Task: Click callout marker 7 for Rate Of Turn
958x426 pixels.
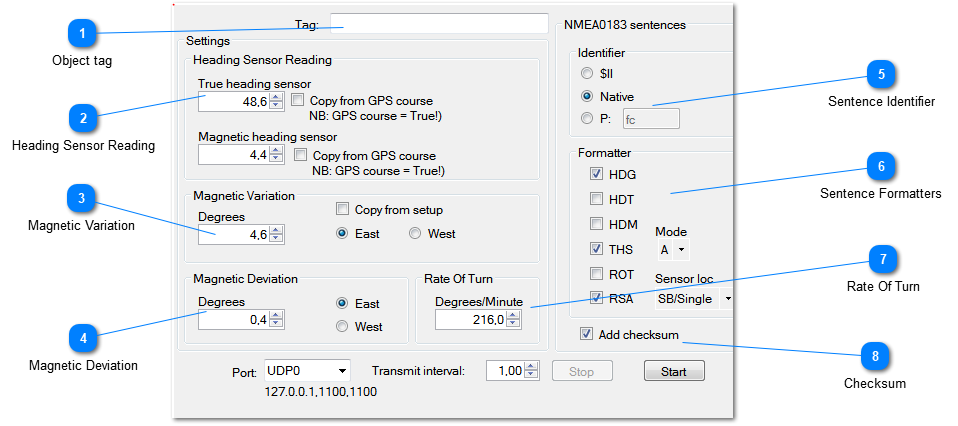Action: pyautogui.click(x=881, y=260)
